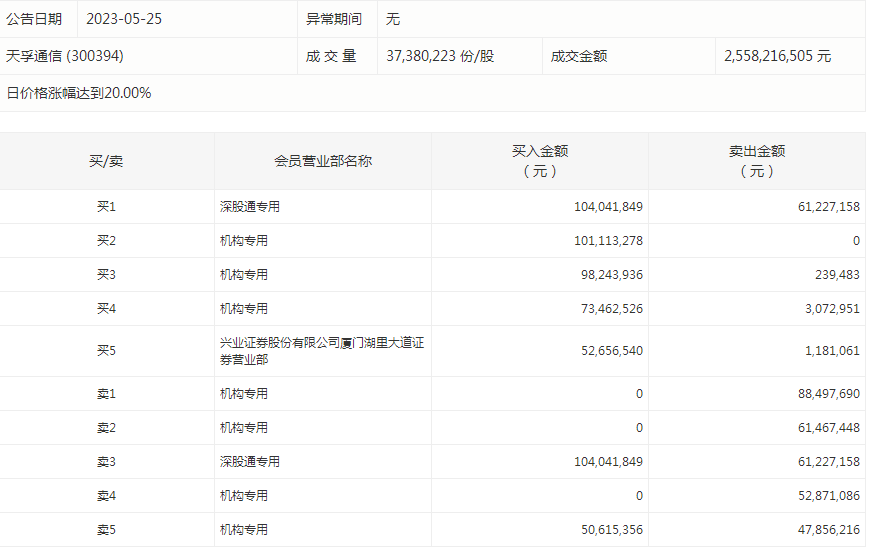
Task: Click sell amount 0 in 买2 row
Action: 856,240
